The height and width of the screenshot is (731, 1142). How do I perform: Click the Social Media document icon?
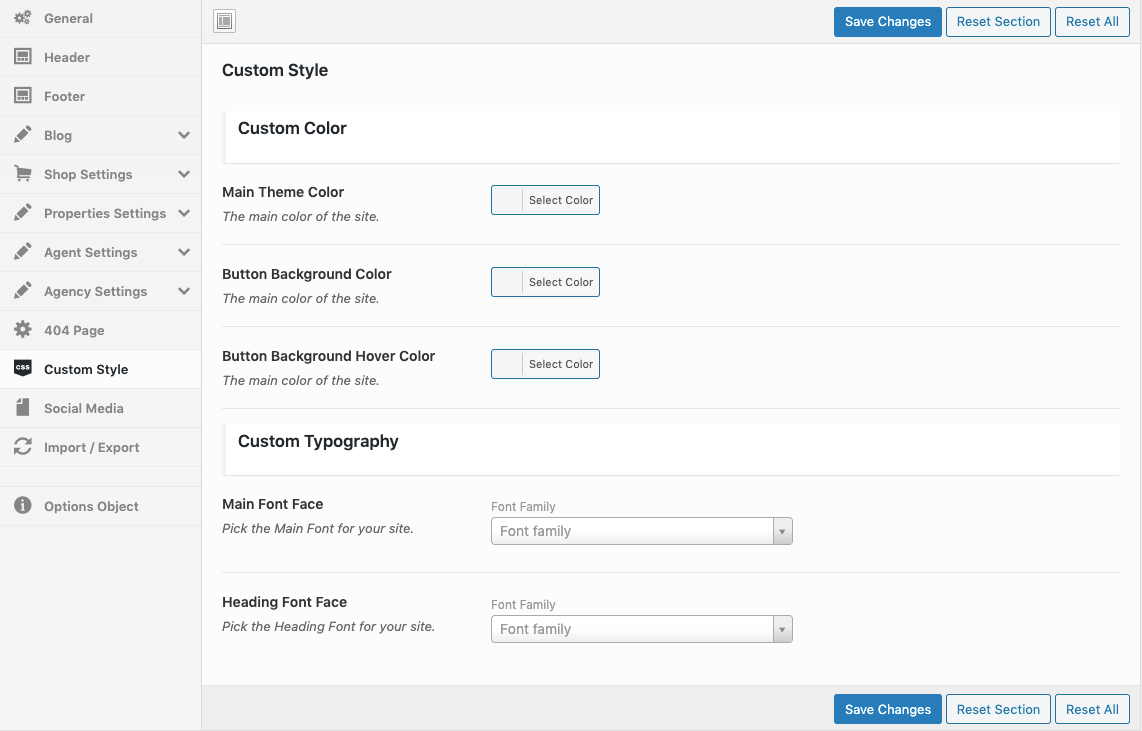point(22,408)
